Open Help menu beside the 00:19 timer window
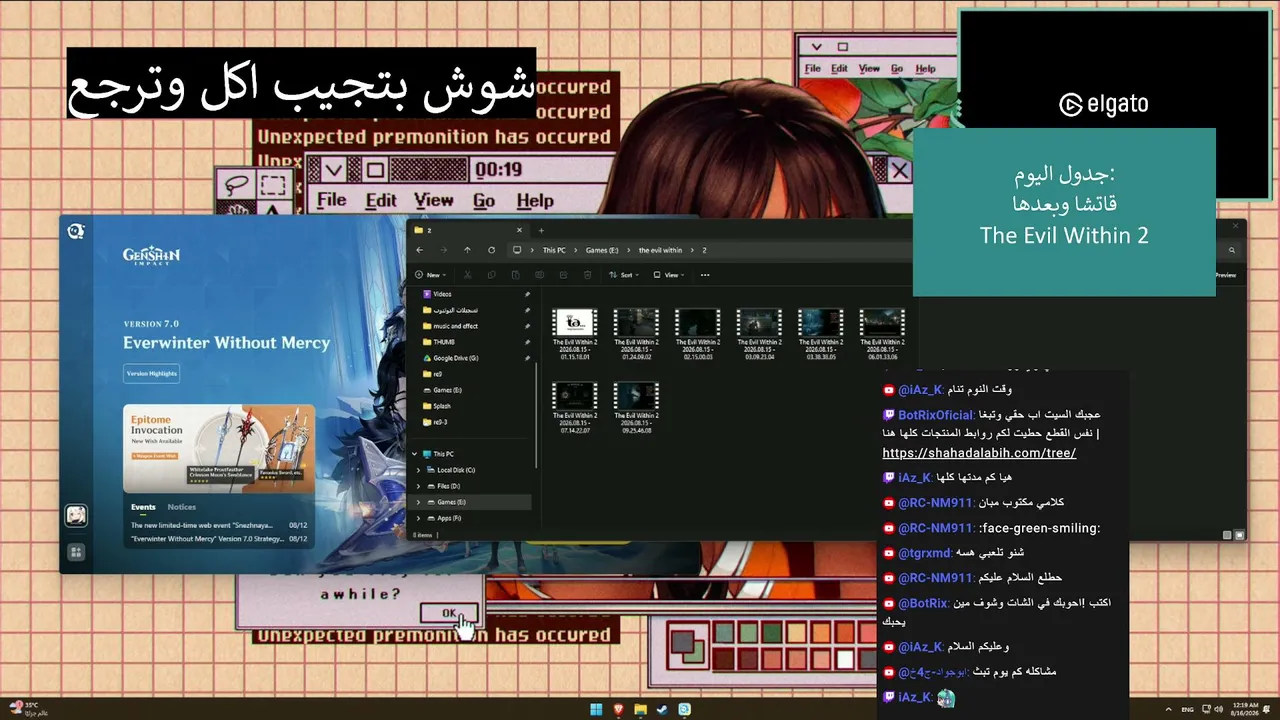 pos(534,201)
